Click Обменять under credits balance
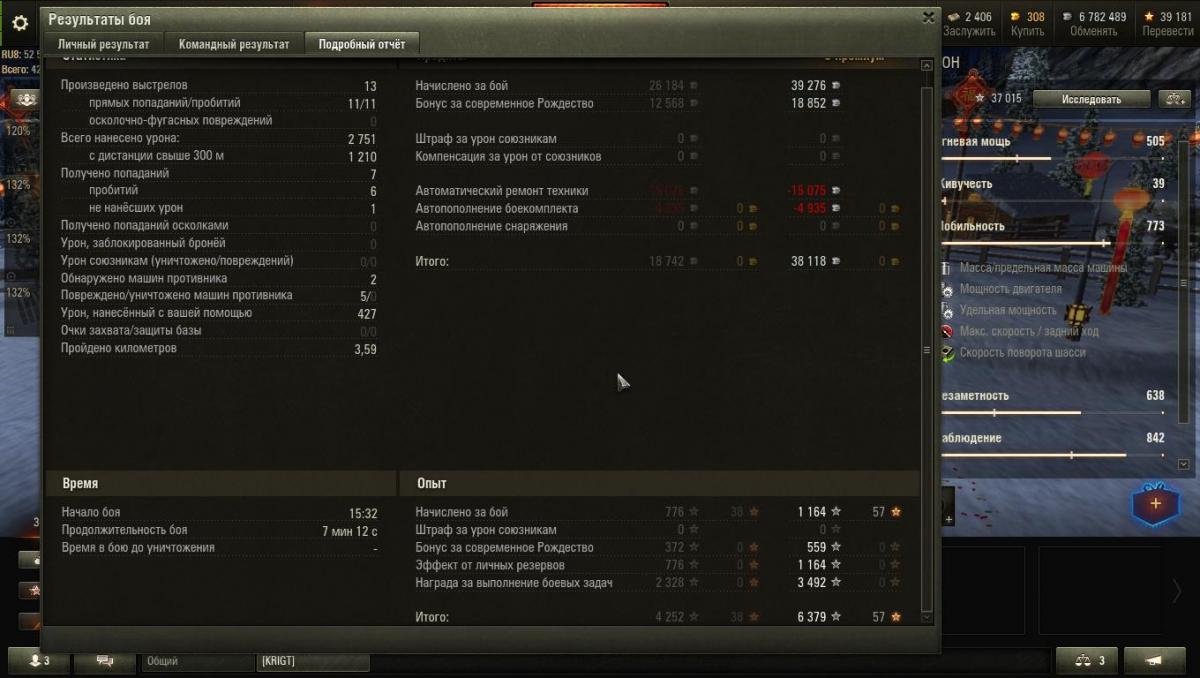The width and height of the screenshot is (1200, 678). tap(1093, 31)
